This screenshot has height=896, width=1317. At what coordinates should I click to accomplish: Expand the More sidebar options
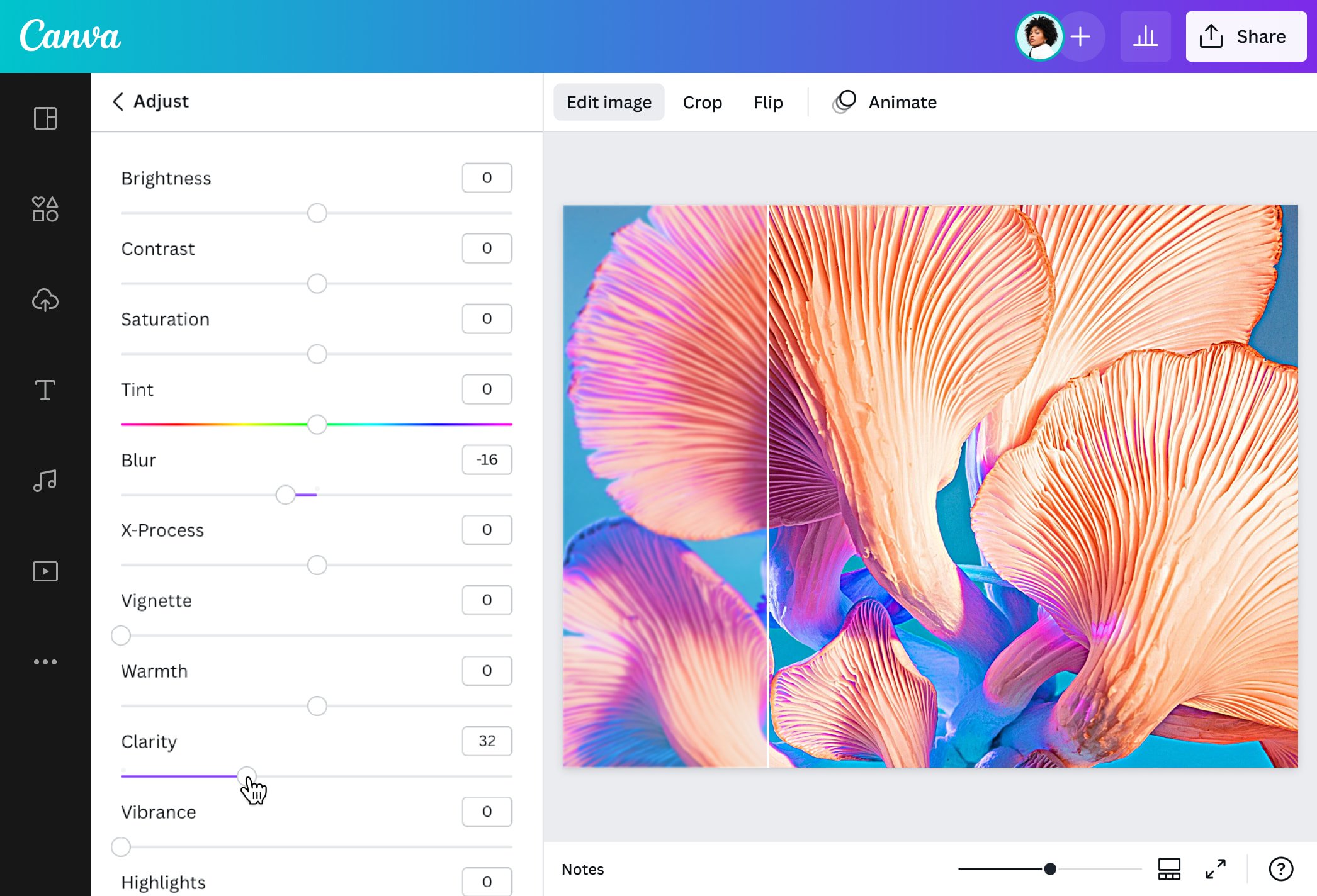coord(45,661)
